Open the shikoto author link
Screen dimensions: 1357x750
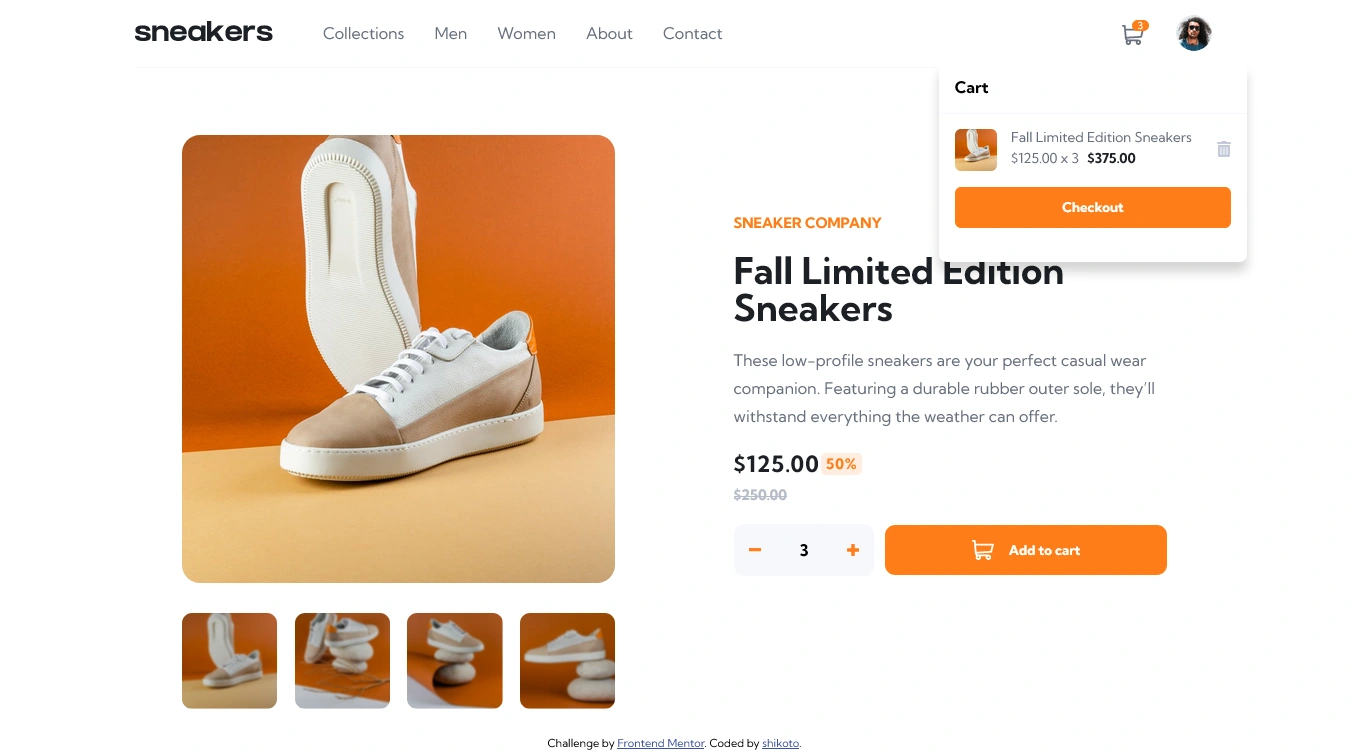780,743
